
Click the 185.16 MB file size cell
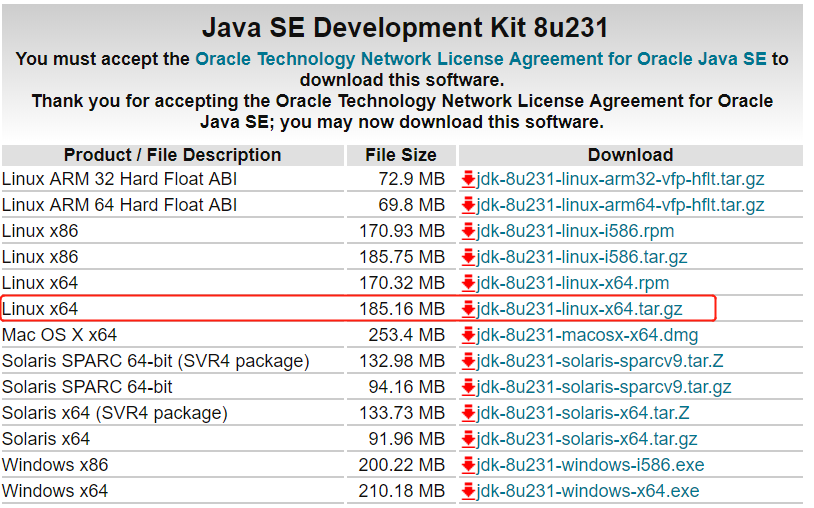tap(402, 309)
